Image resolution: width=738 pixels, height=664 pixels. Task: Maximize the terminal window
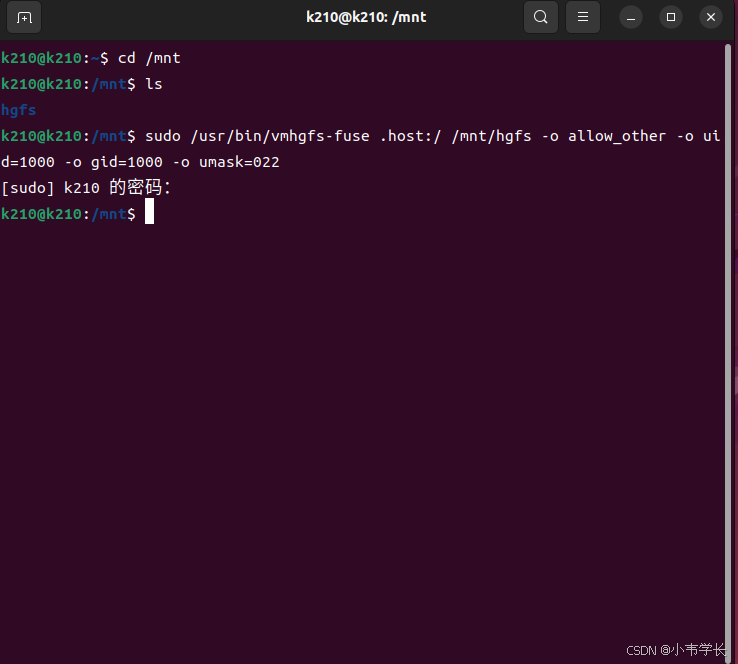coord(671,17)
